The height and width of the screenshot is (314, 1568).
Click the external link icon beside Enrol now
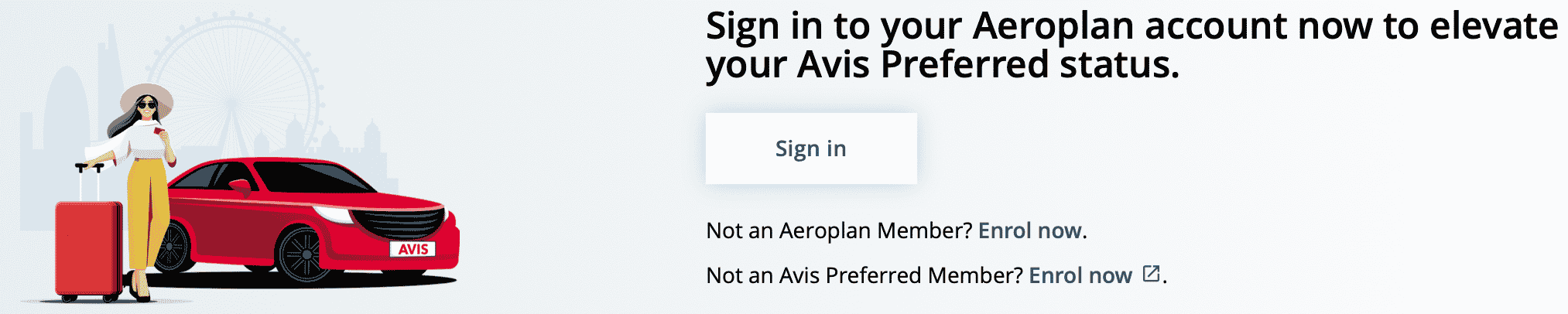(x=1152, y=274)
